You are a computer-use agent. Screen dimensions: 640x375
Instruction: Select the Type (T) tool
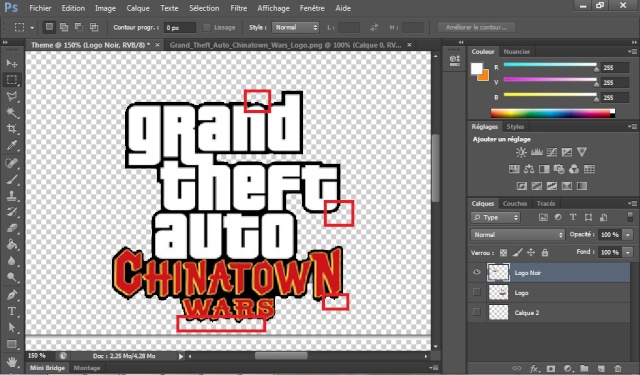(x=12, y=311)
